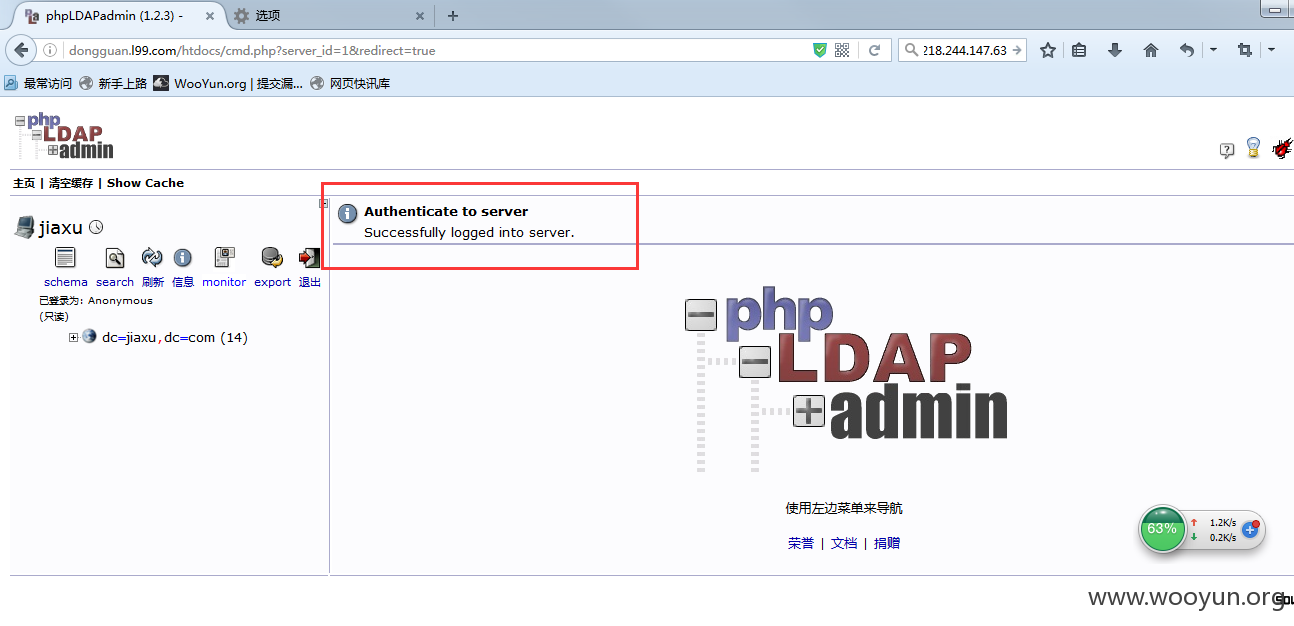
Task: Click the bookmark star icon
Action: 1048,50
